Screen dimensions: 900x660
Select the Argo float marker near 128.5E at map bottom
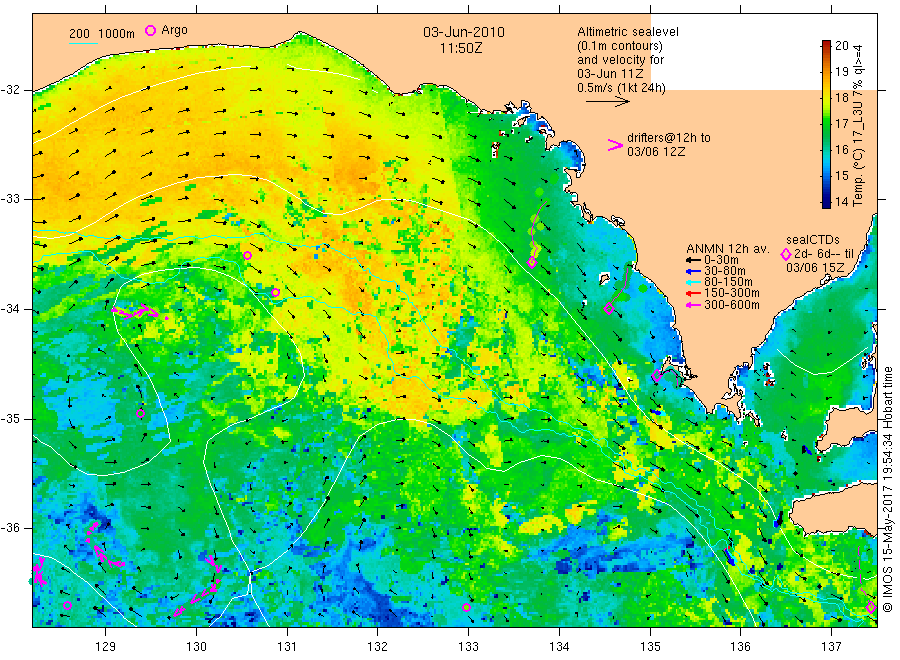pos(67,605)
